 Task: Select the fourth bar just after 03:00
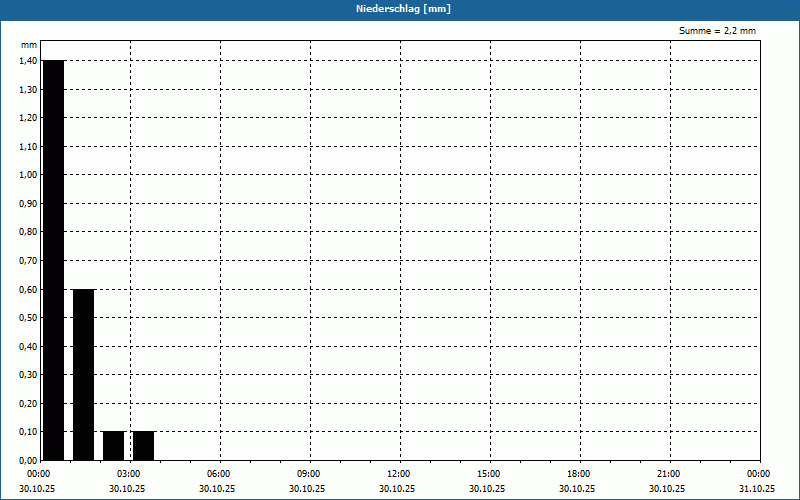[x=143, y=446]
